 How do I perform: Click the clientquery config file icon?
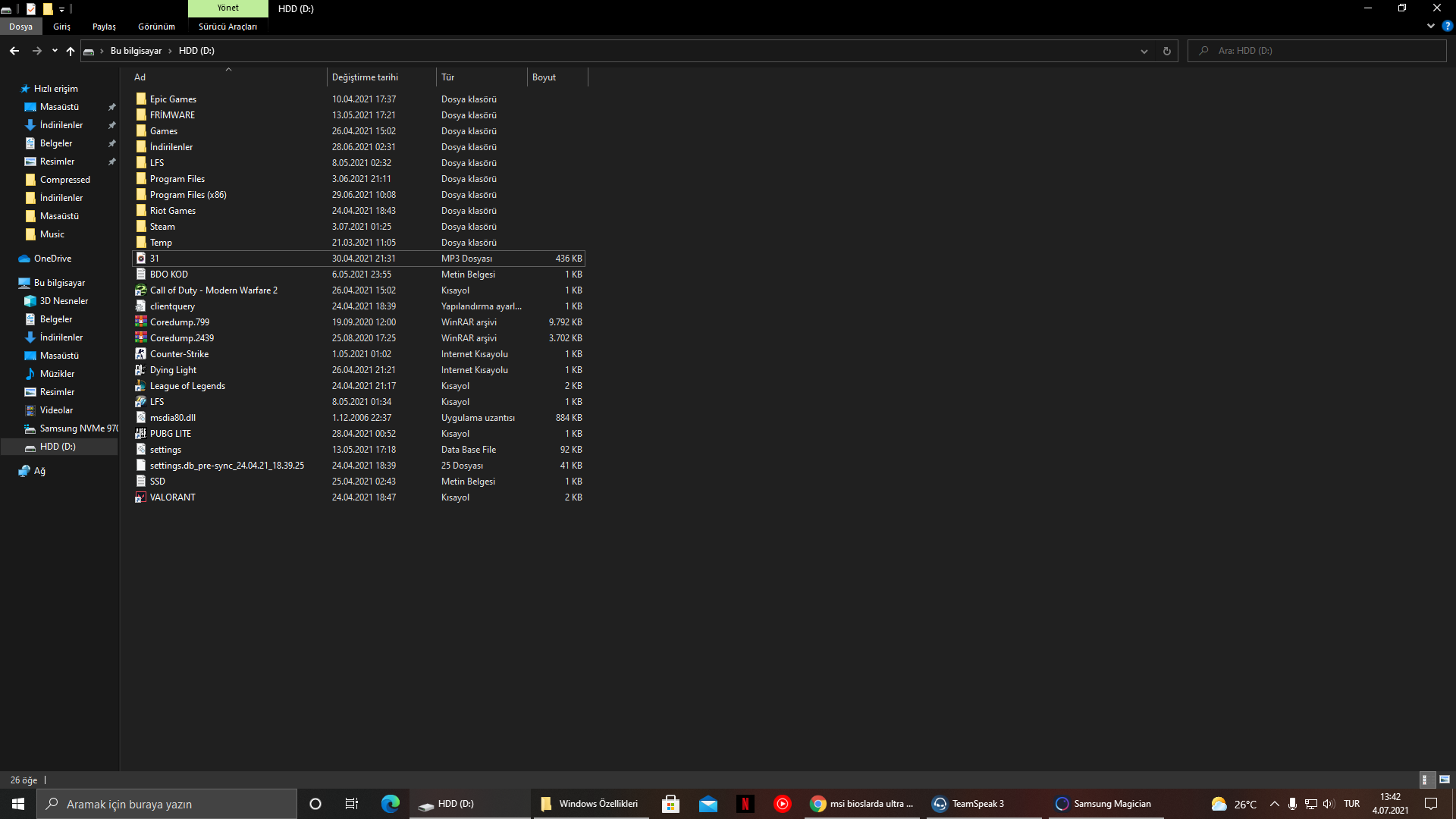[141, 306]
